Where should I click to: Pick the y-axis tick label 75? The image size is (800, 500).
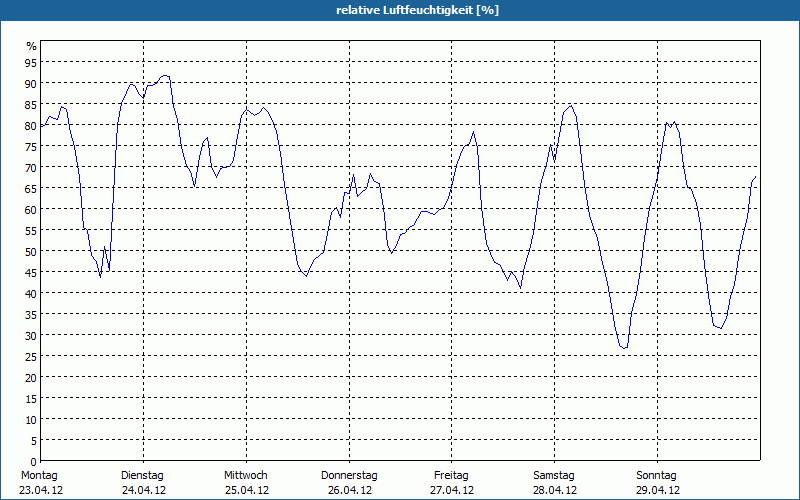coord(31,146)
